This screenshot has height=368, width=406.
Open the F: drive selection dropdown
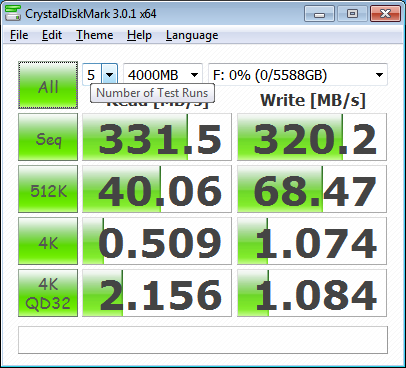pyautogui.click(x=298, y=75)
